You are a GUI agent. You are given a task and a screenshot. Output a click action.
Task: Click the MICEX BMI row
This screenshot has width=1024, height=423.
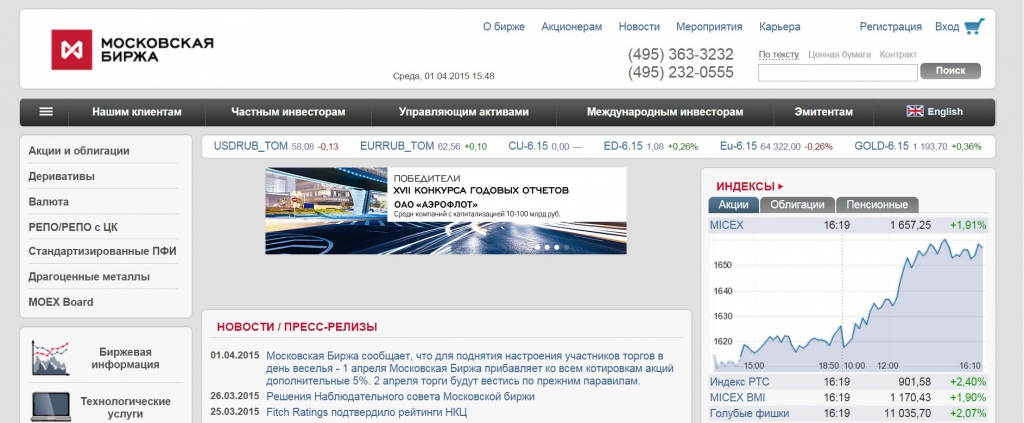point(848,398)
